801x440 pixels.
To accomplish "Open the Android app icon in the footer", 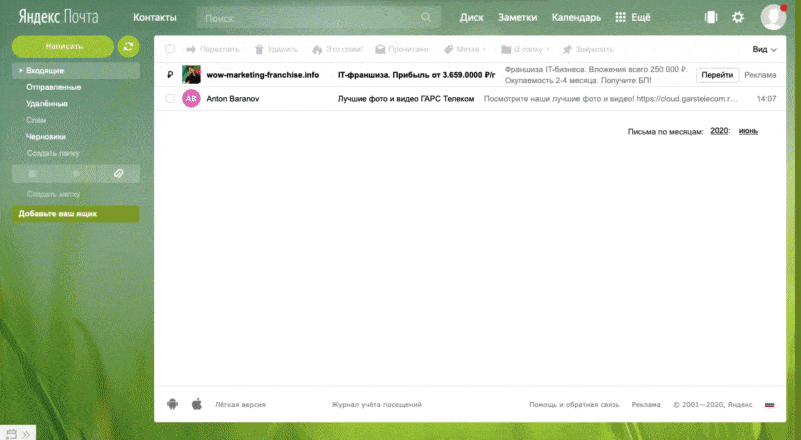I will tap(172, 404).
